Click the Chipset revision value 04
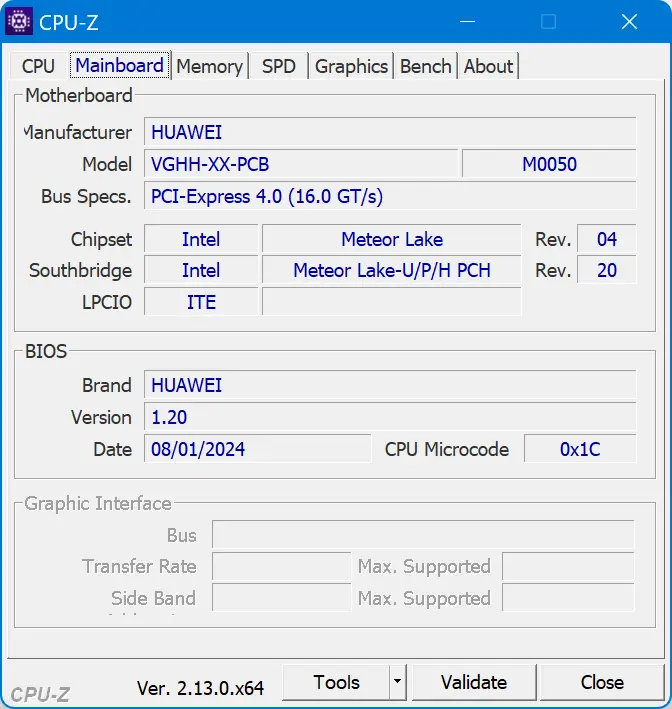 [606, 239]
